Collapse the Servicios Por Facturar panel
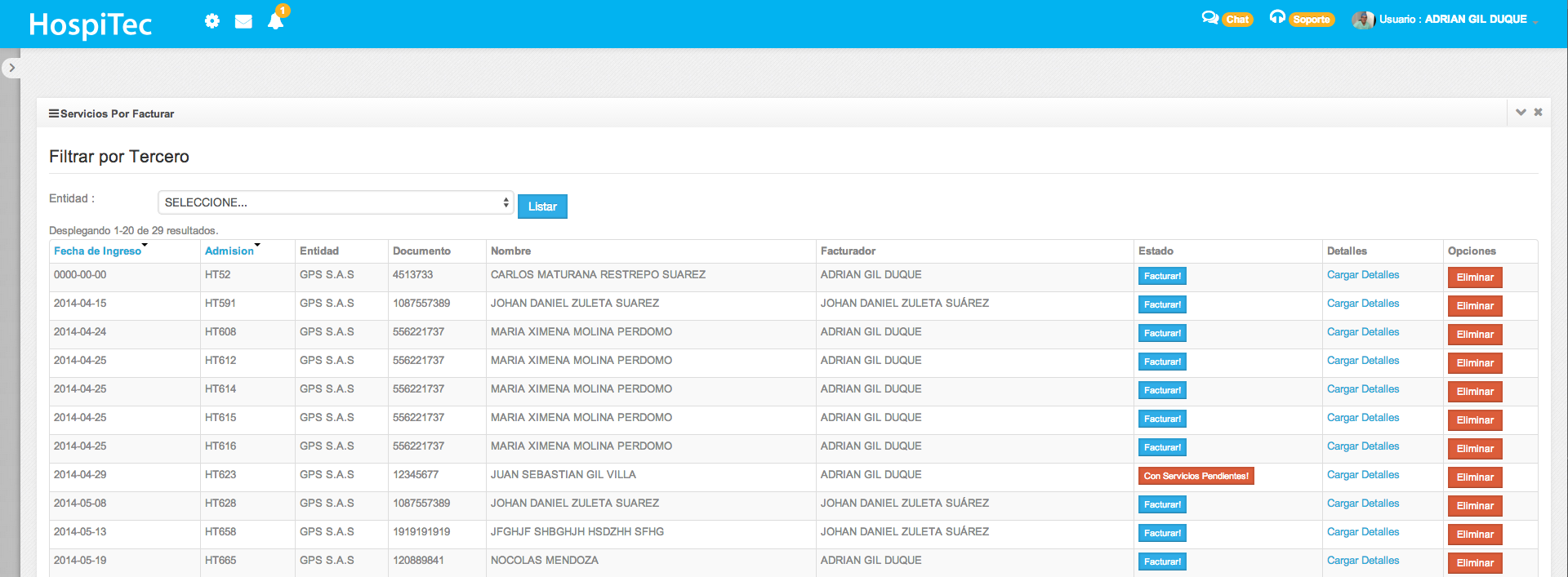Viewport: 1568px width, 577px height. [x=1521, y=113]
